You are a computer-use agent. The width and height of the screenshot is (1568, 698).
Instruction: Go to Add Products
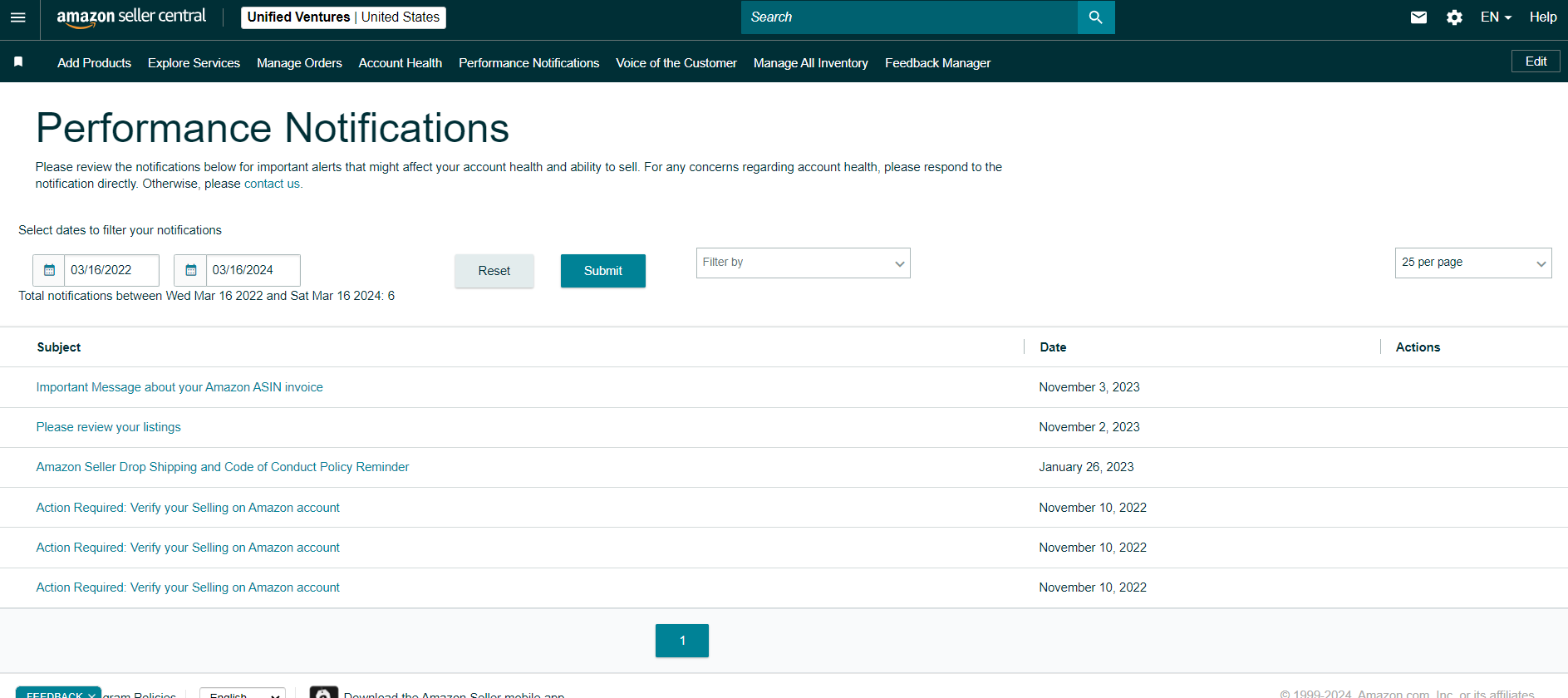pos(94,63)
